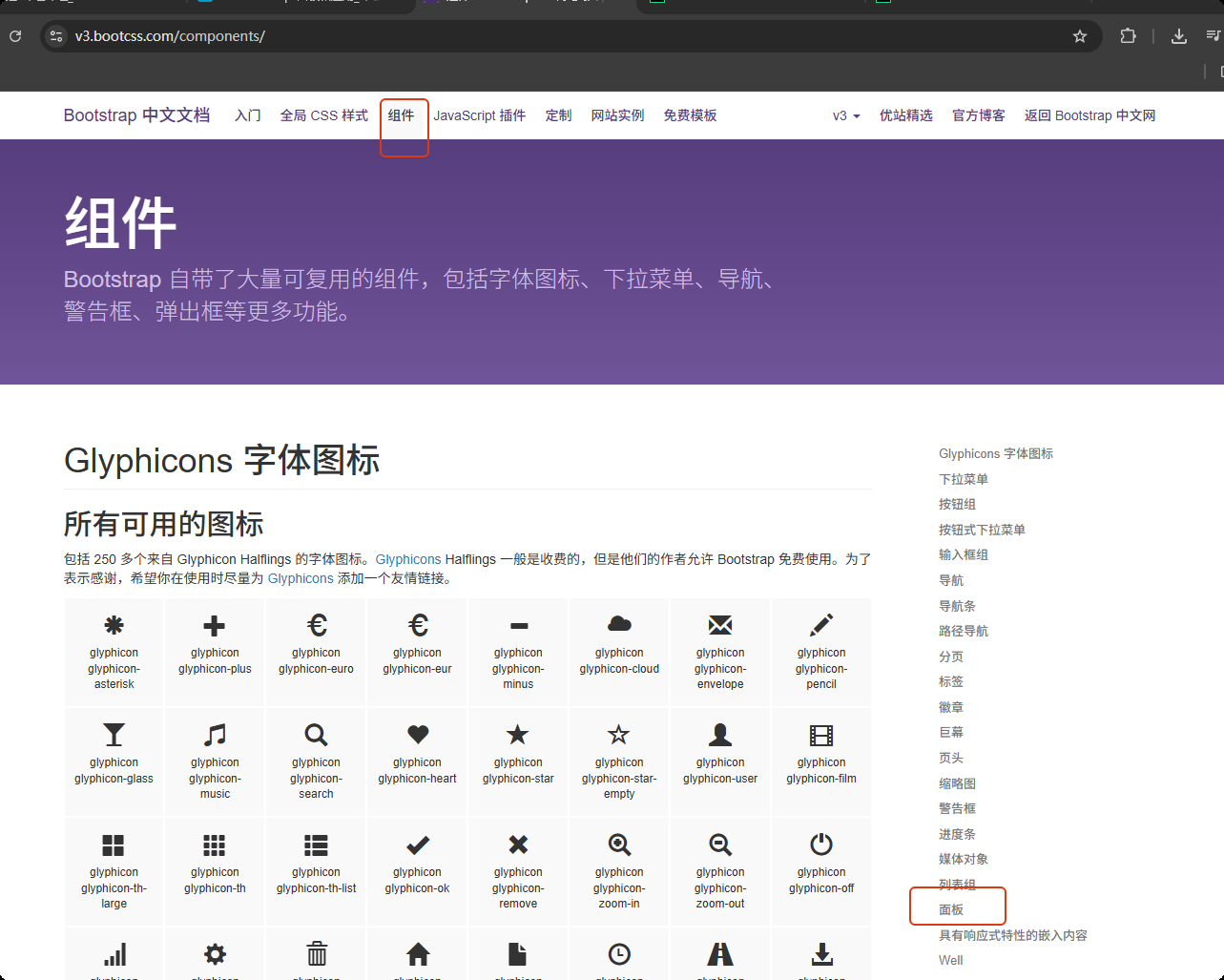Click the Bootstrap 中文文档 brand link
The width and height of the screenshot is (1224, 980).
[x=137, y=115]
